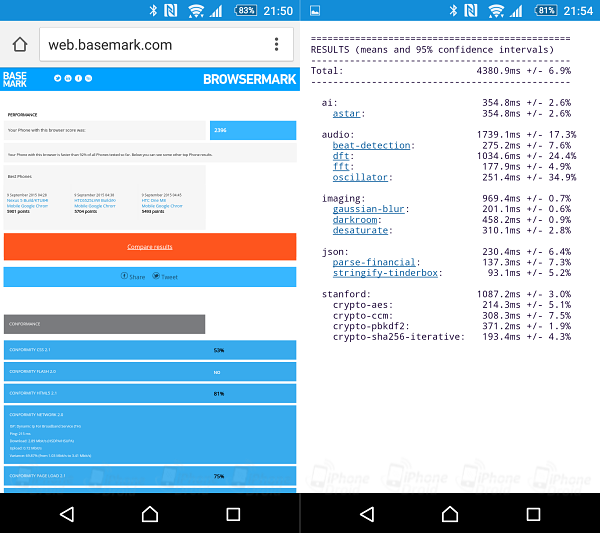Screen dimensions: 600x533
Task: Expand the Conformity HTML5 2.1 row
Action: [x=150, y=393]
